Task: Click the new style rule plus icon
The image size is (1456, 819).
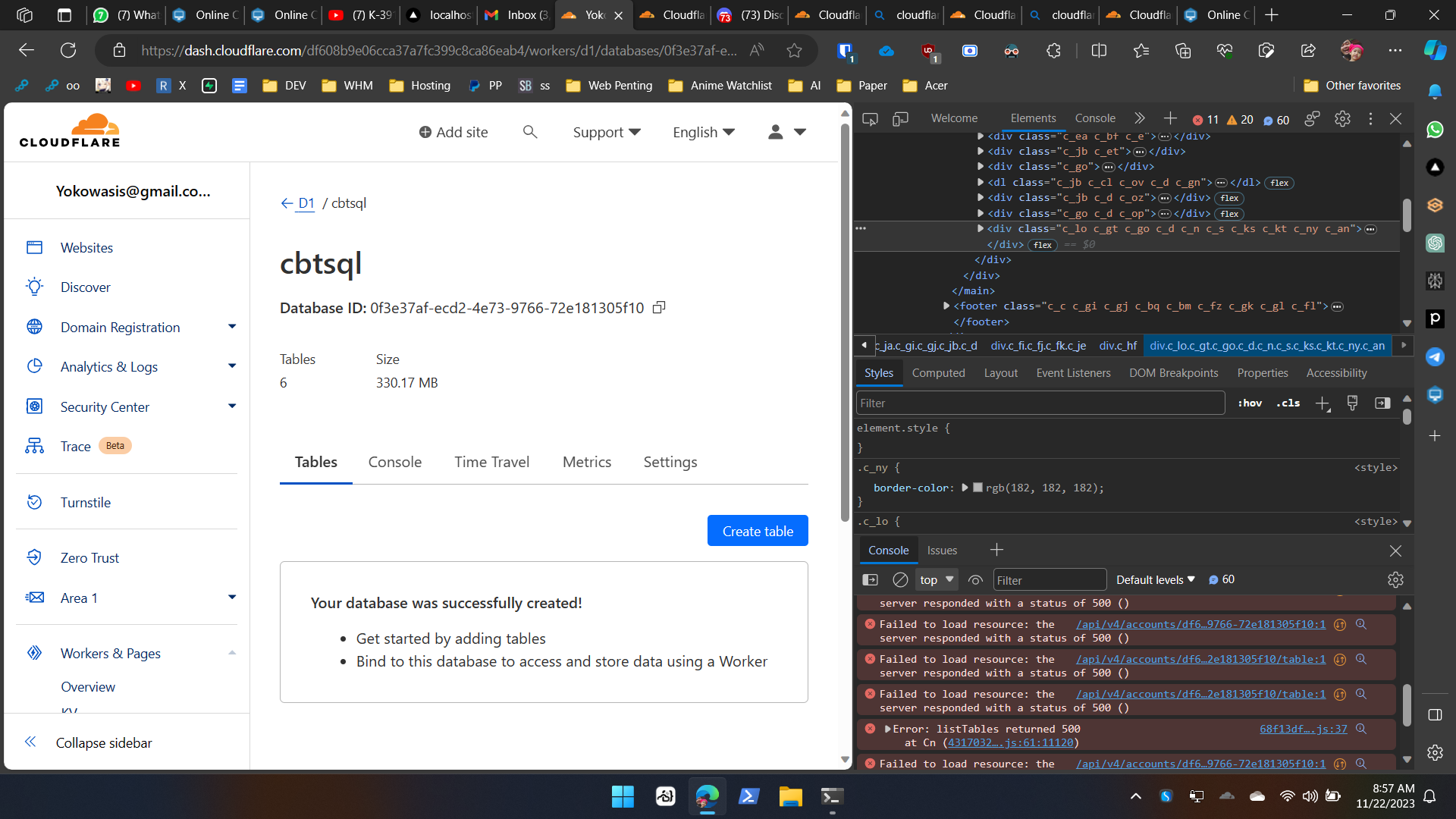Action: pos(1323,403)
